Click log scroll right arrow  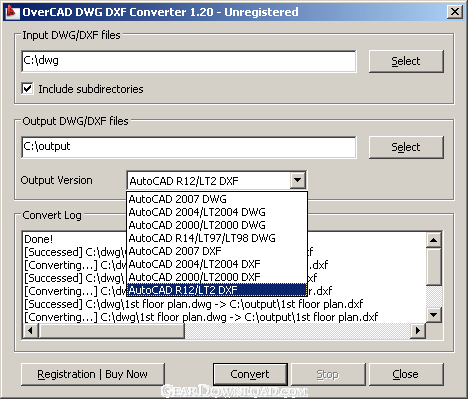click(418, 331)
